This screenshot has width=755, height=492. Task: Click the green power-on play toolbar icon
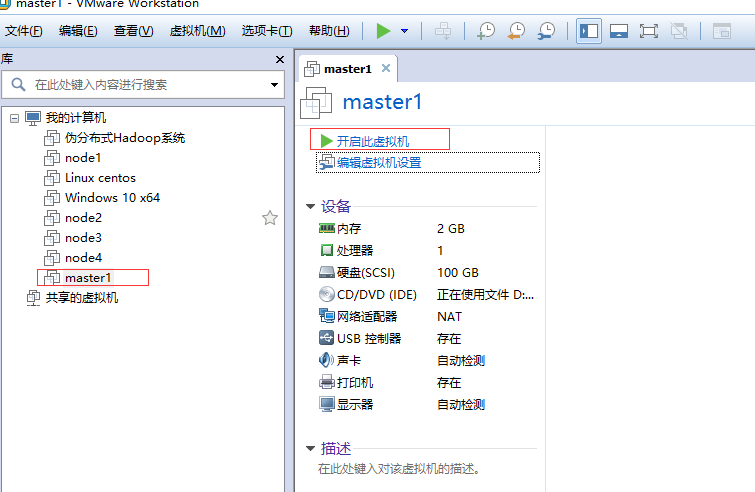(383, 31)
